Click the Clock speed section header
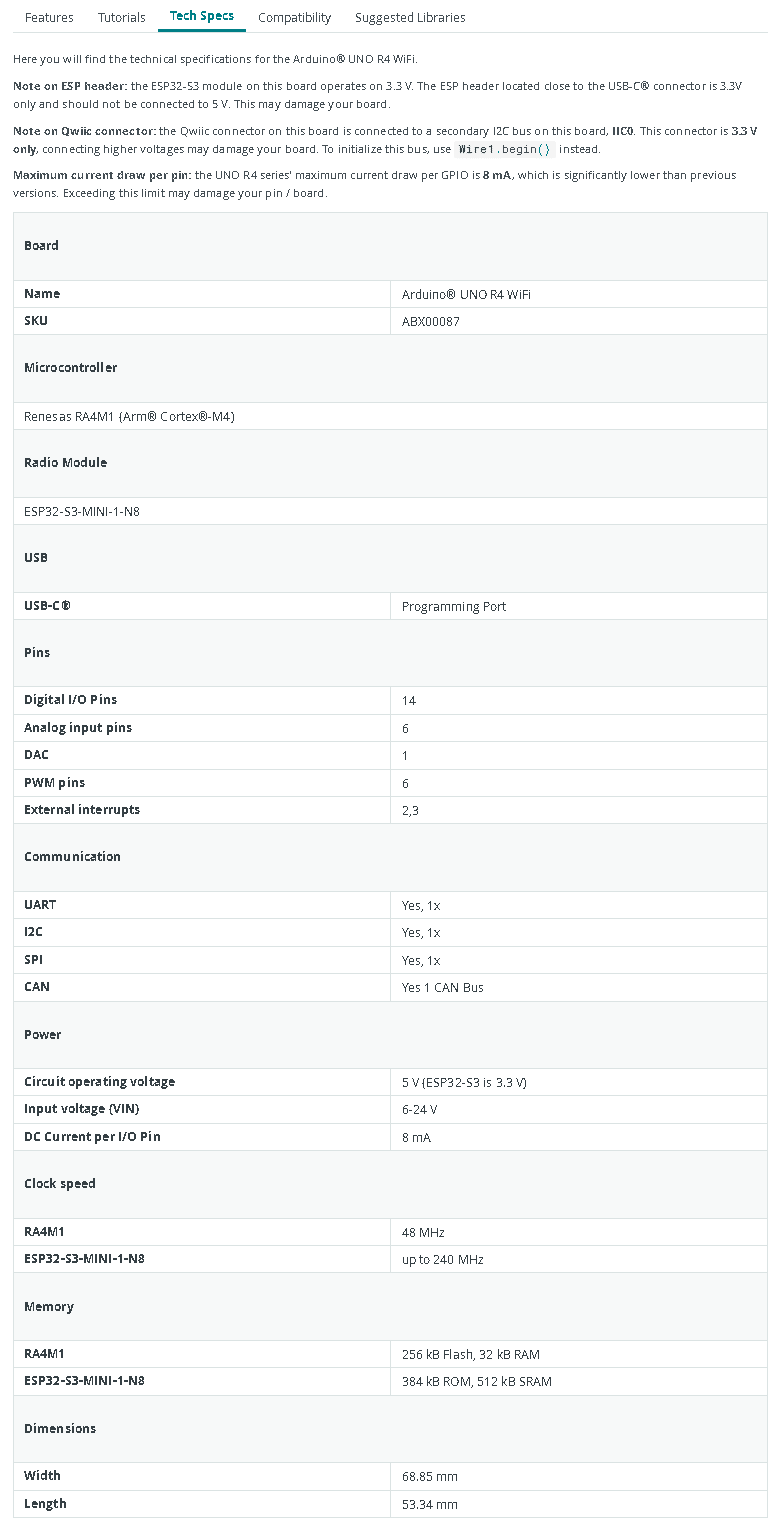The width and height of the screenshot is (772, 1529). point(60,1183)
